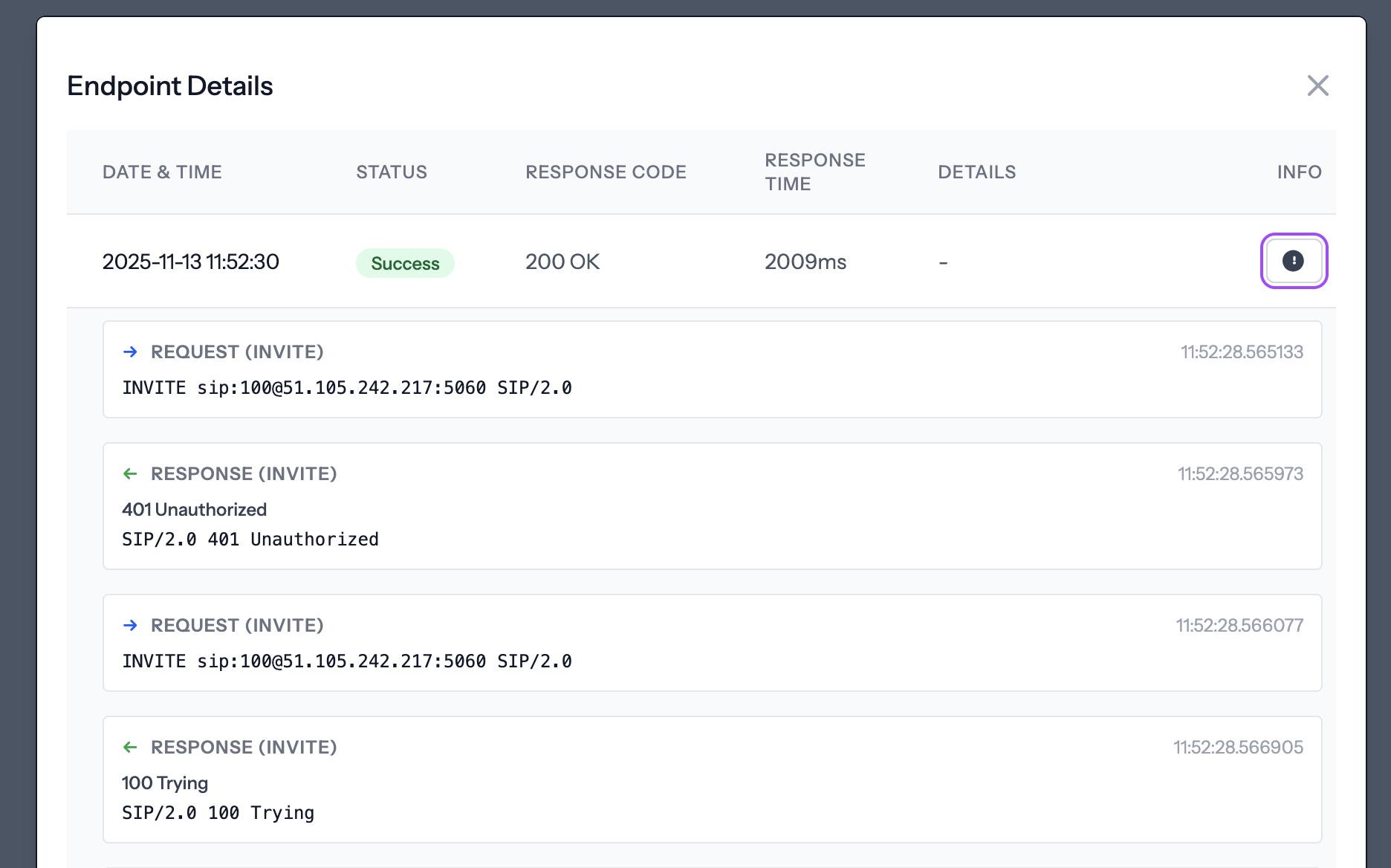Expand the first REQUEST (INVITE) entry

pos(237,352)
